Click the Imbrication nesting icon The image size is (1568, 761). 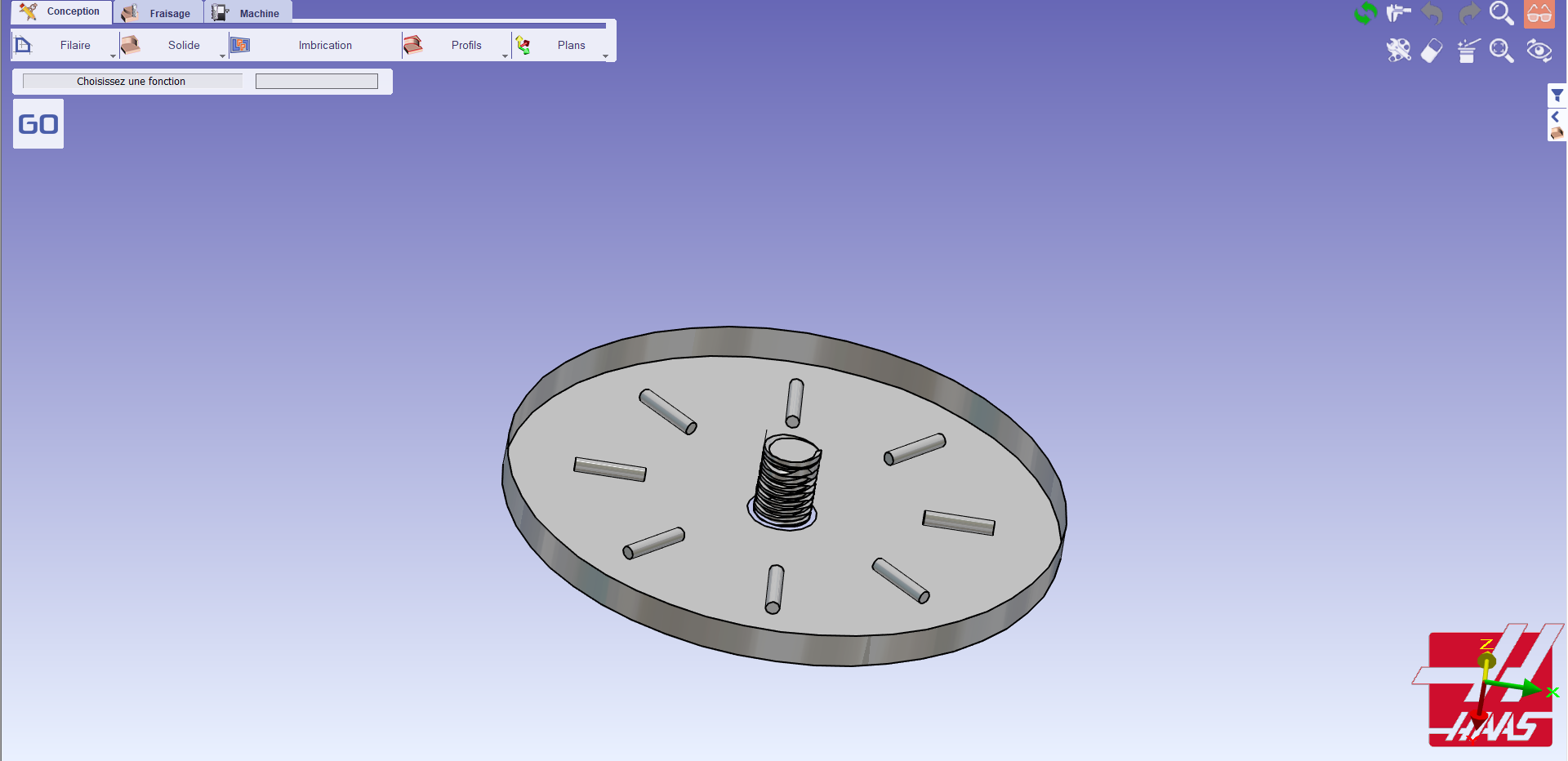point(240,45)
